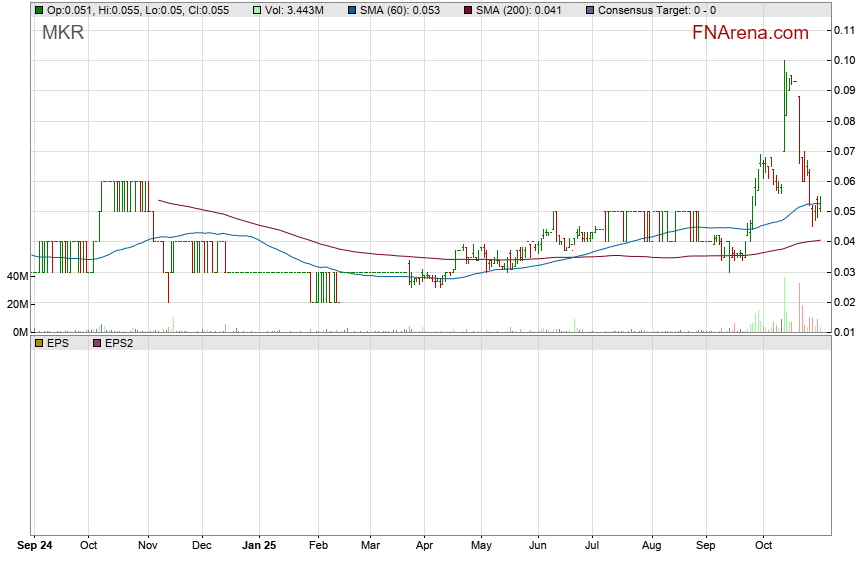Select the Jan 25 date on the time axis

[260, 547]
